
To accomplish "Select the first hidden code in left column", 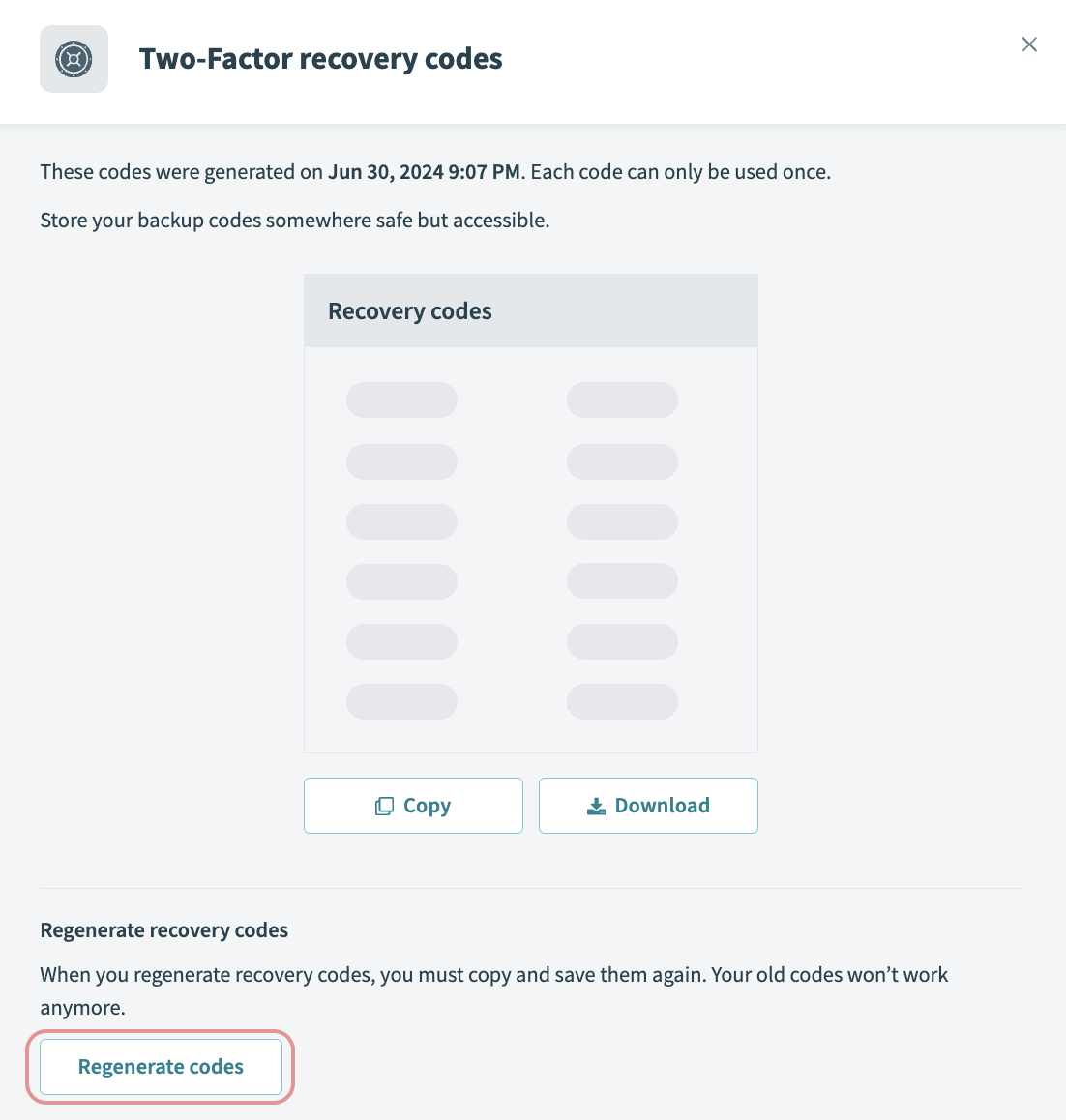I will pos(401,399).
